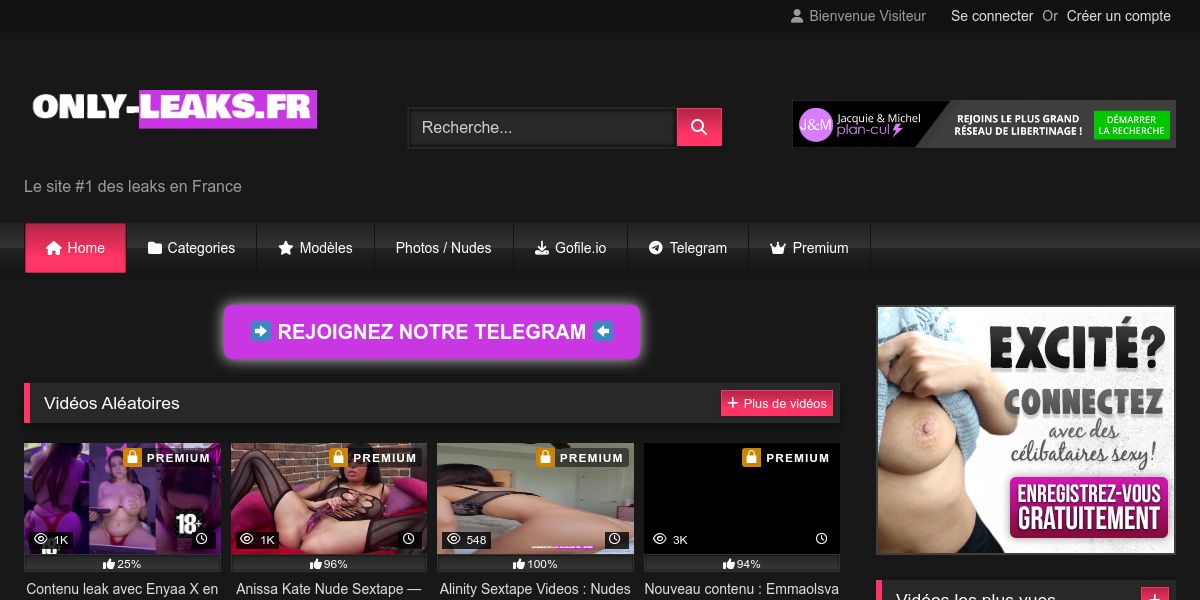Screen dimensions: 1200x600
Task: Click the thumbs-up 100% rating
Action: 535,564
